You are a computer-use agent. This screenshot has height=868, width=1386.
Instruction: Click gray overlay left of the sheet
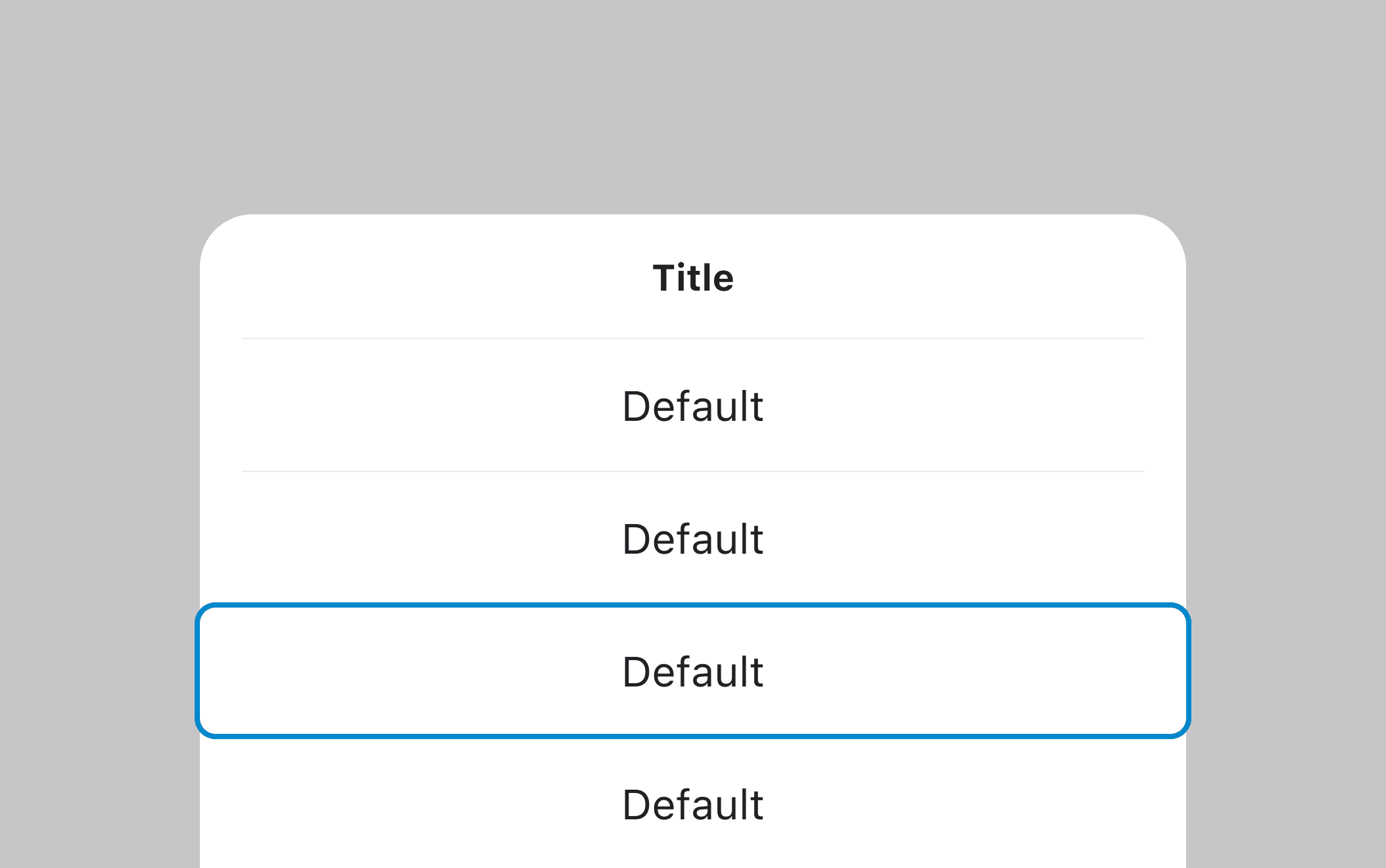point(99,526)
